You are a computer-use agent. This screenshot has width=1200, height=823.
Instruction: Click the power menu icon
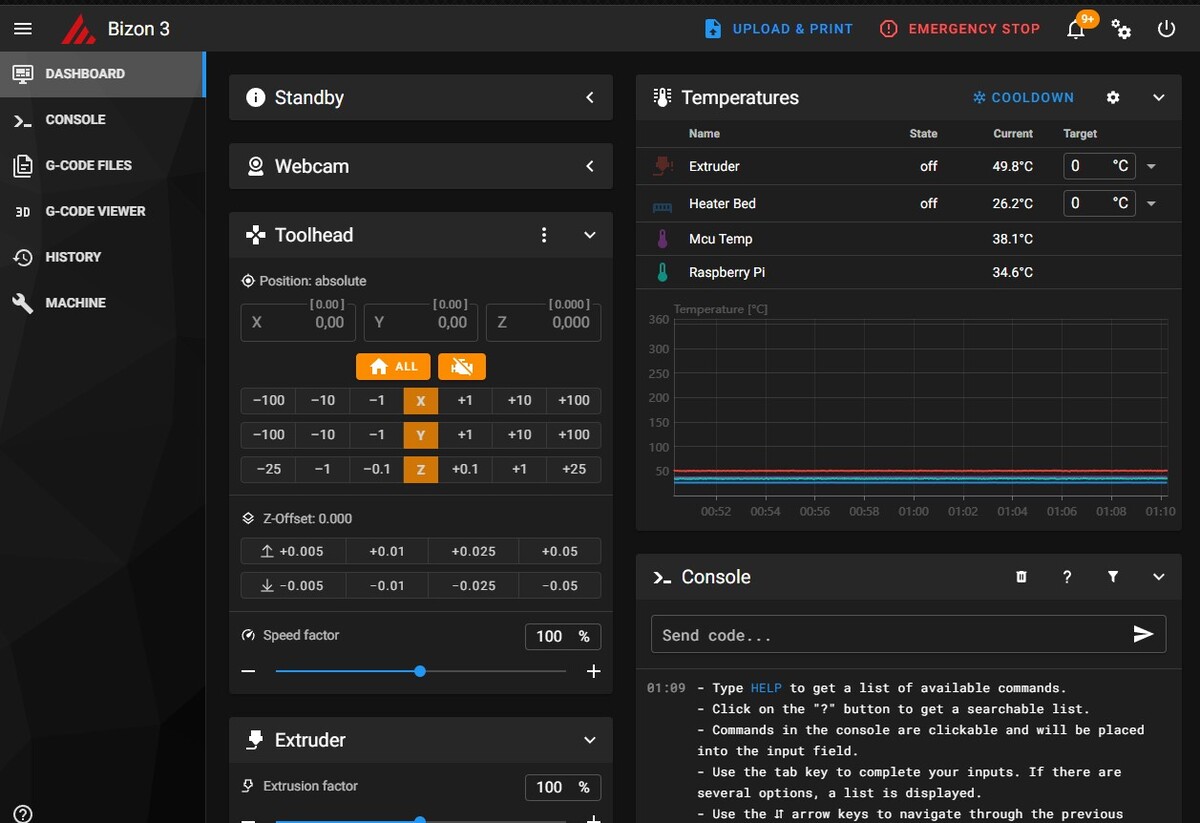[x=1166, y=29]
